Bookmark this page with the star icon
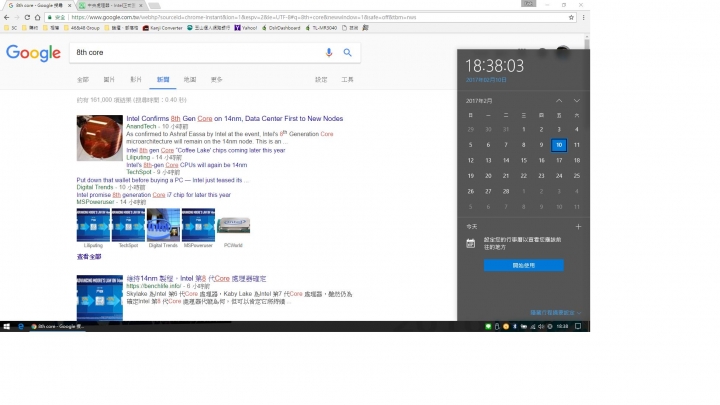 point(571,17)
